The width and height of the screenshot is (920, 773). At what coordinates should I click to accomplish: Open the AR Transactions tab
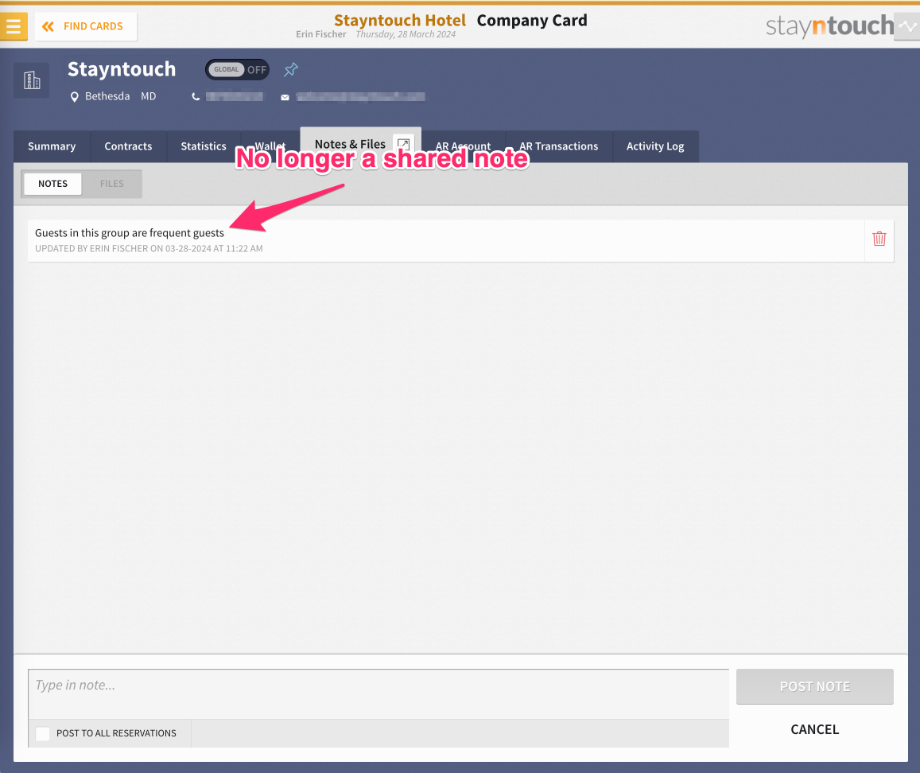(x=559, y=146)
